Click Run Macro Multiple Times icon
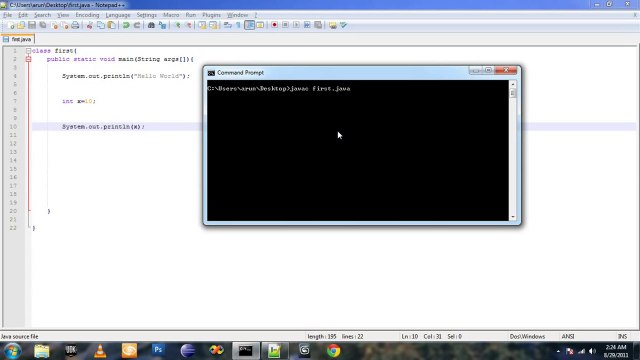The image size is (640, 360). pyautogui.click(x=307, y=25)
